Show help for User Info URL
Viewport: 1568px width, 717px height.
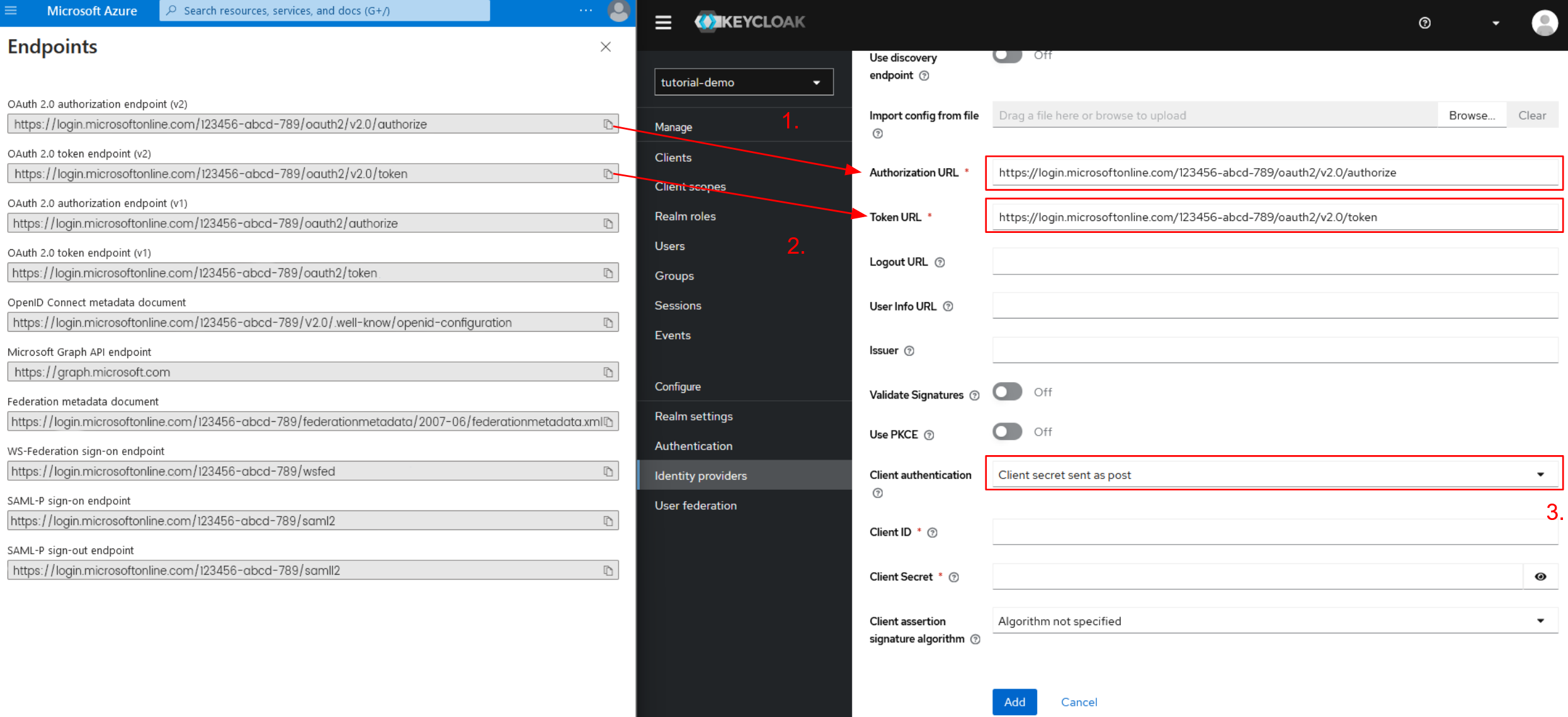948,307
